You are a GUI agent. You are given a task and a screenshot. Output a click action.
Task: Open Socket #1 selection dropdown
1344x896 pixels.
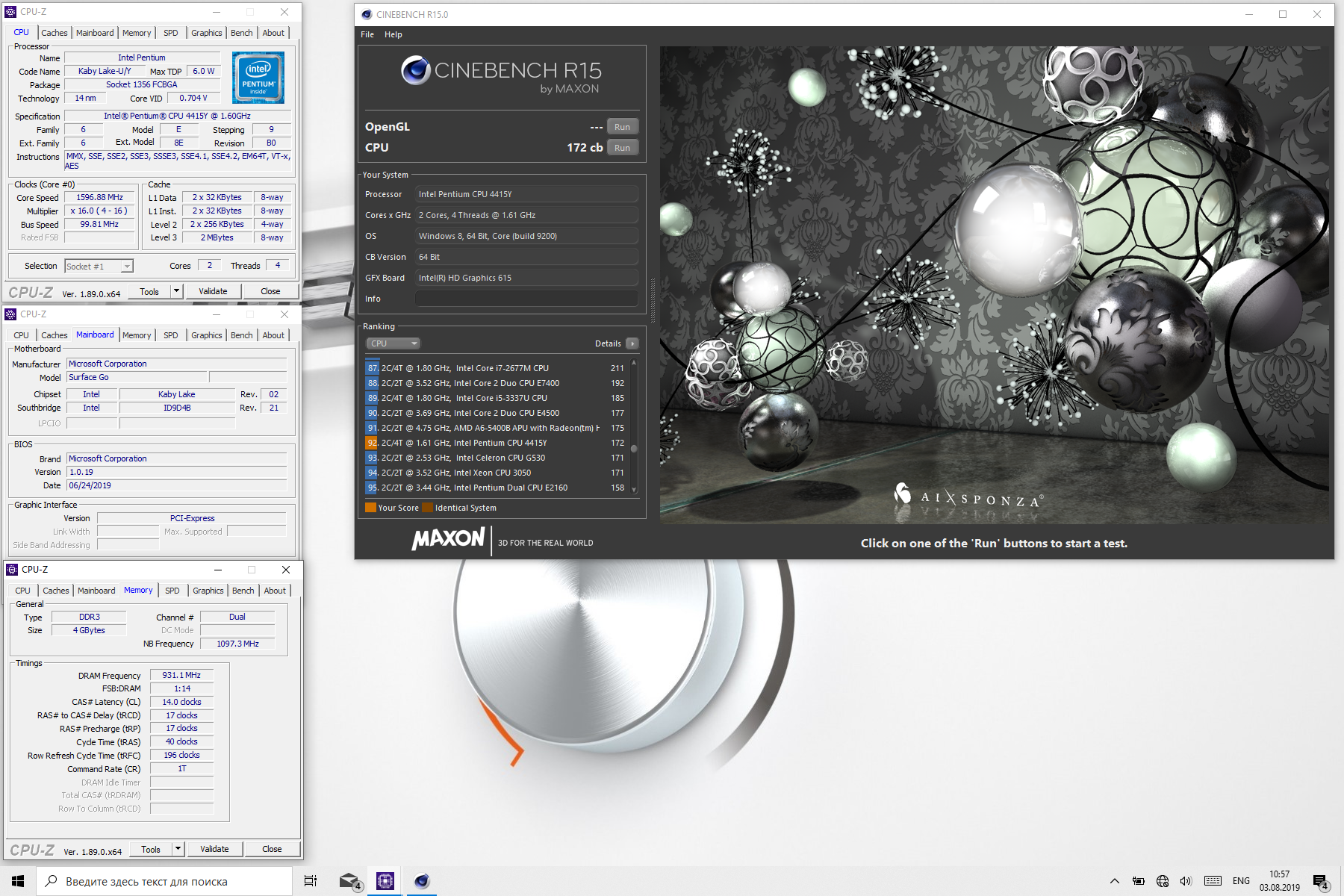99,267
